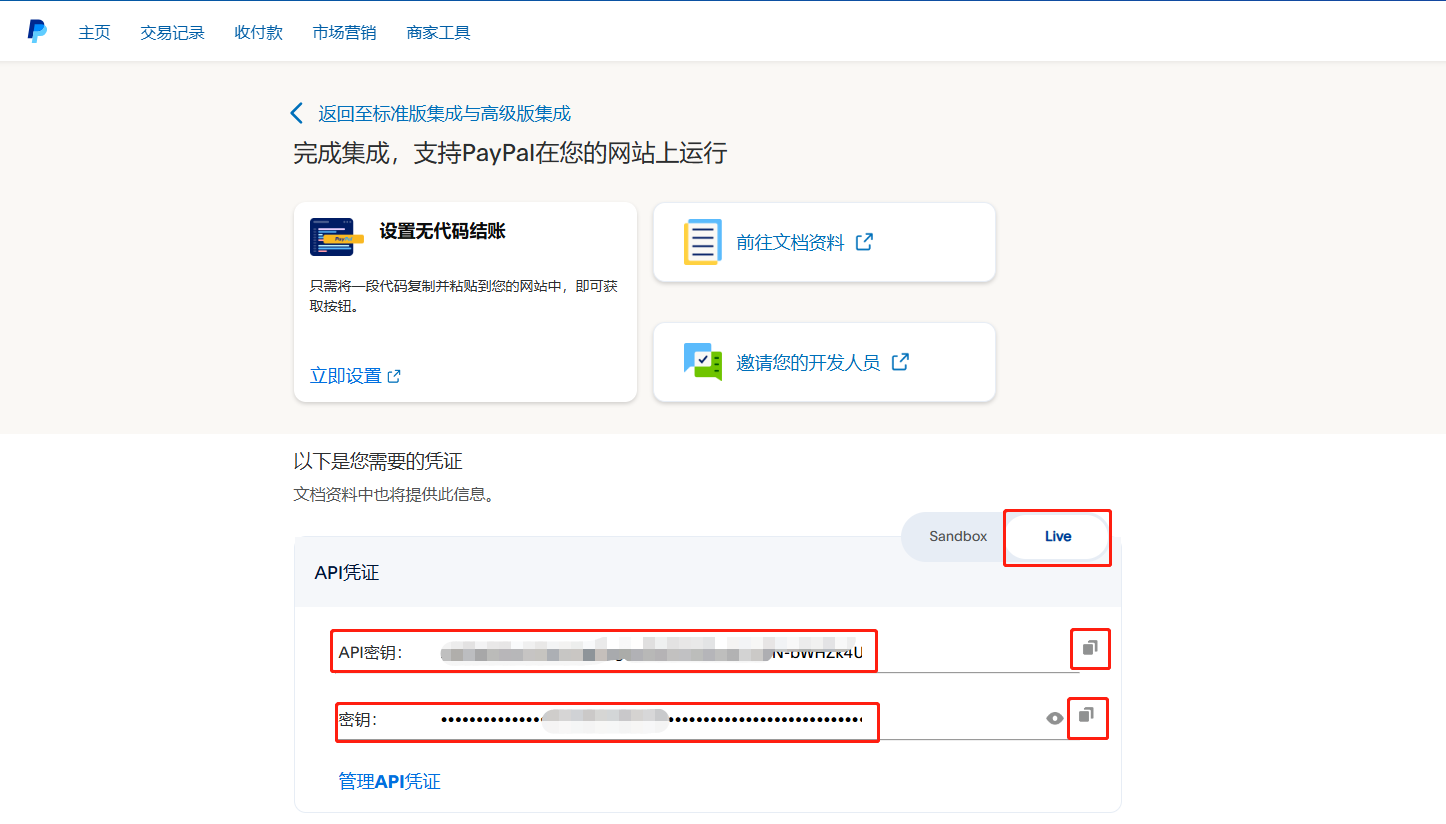
Task: Switch credentials to Live mode
Action: [x=1058, y=537]
